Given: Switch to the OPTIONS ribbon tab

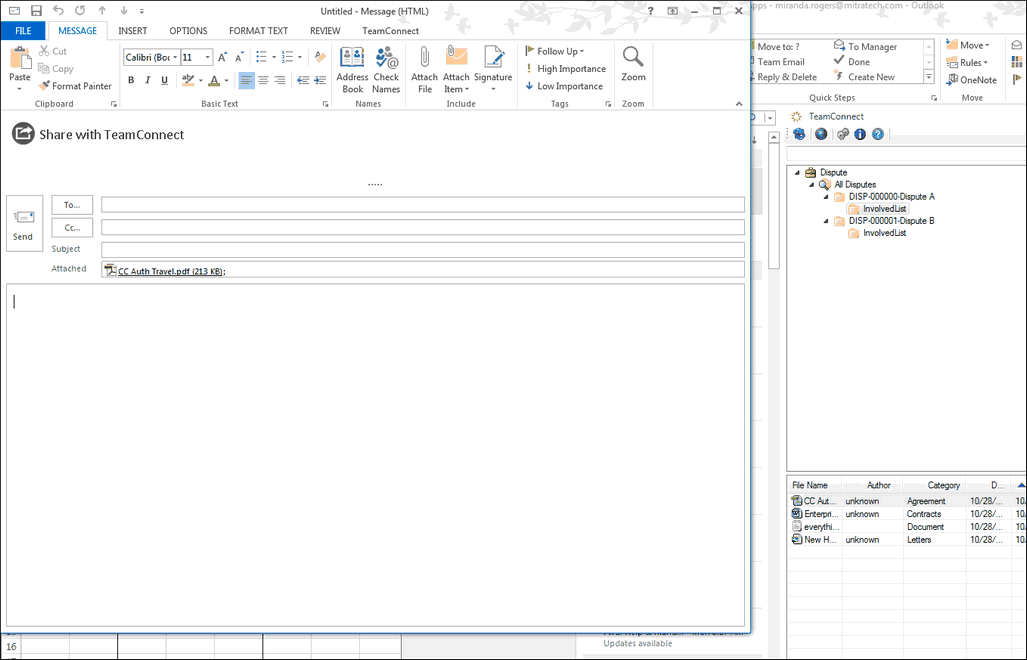Looking at the screenshot, I should pos(188,31).
